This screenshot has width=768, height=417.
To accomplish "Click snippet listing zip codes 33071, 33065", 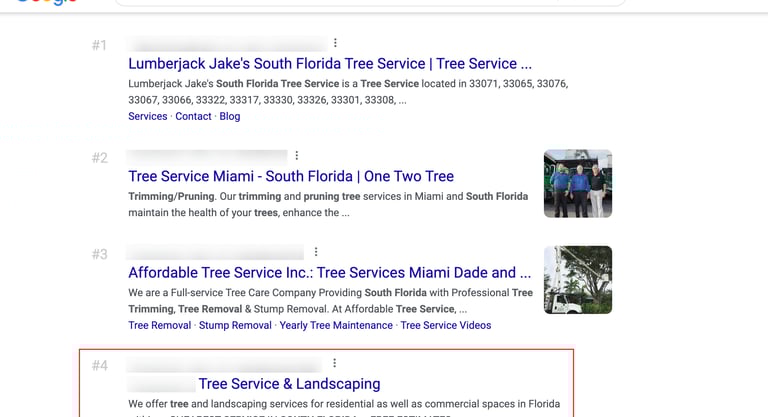I will pos(348,92).
